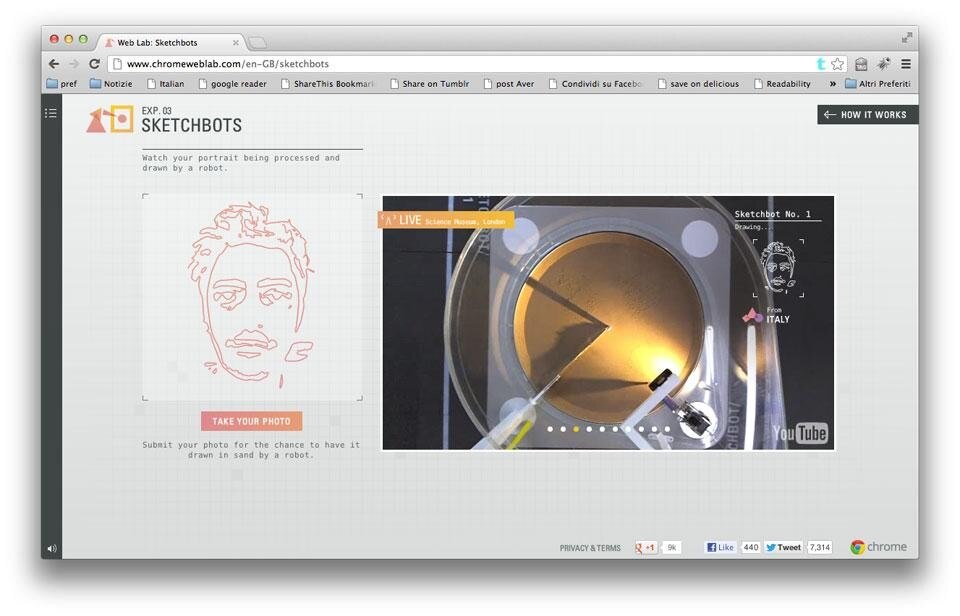Screen dimensions: 960x616
Task: Go back to the previous page
Action: [x=53, y=63]
